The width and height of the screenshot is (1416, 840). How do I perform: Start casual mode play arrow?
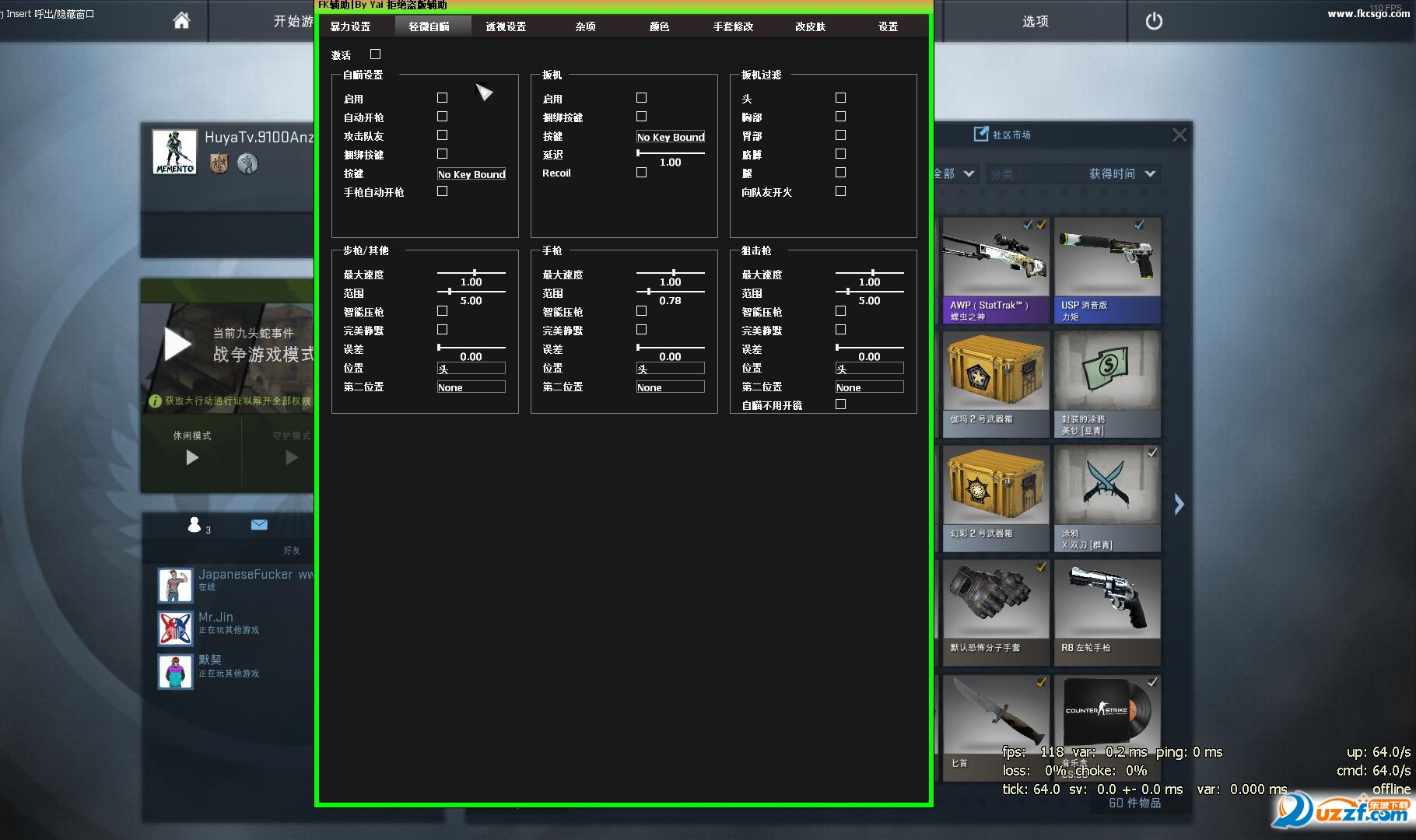[192, 458]
